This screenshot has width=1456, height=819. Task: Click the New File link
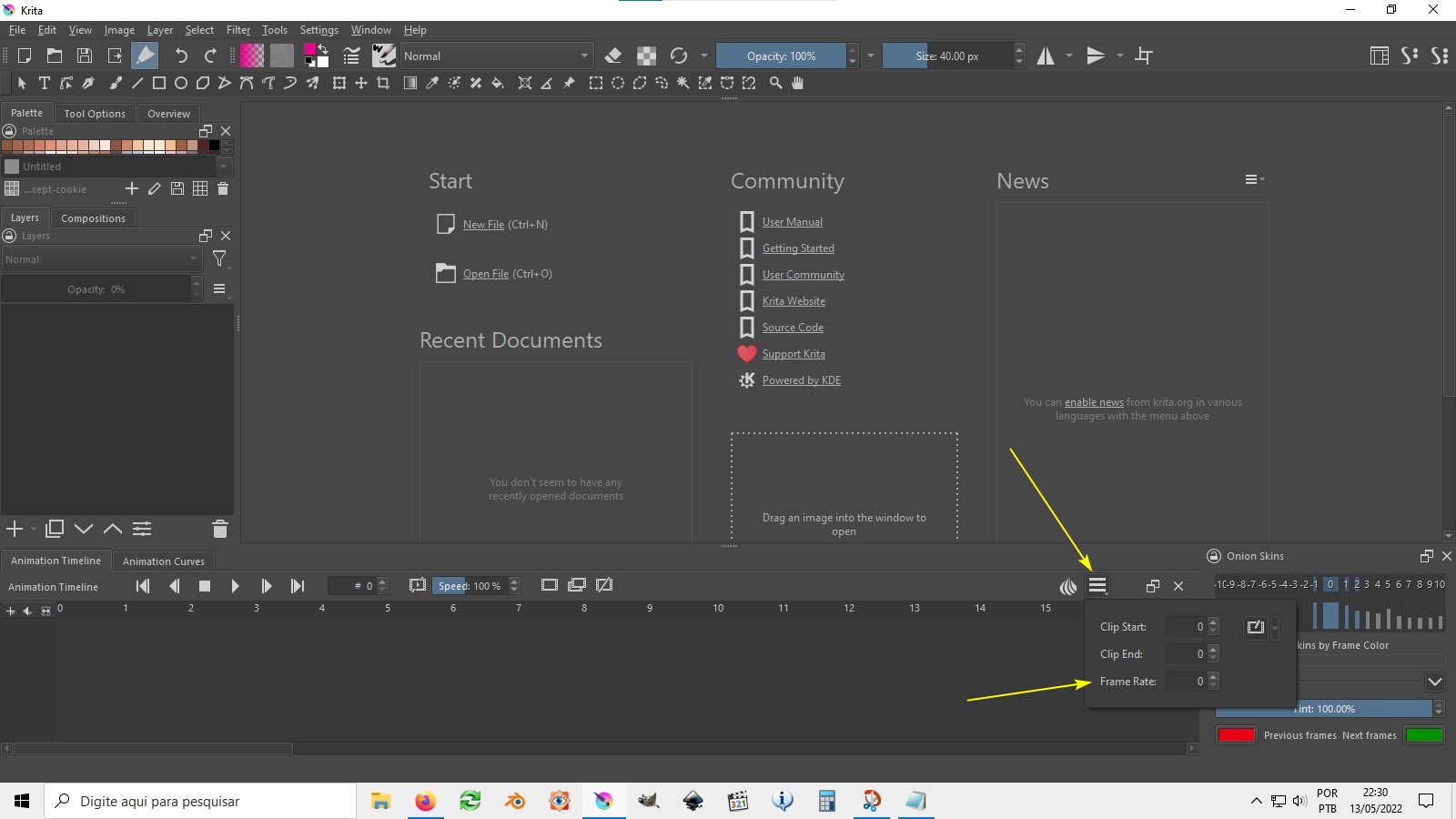click(483, 225)
